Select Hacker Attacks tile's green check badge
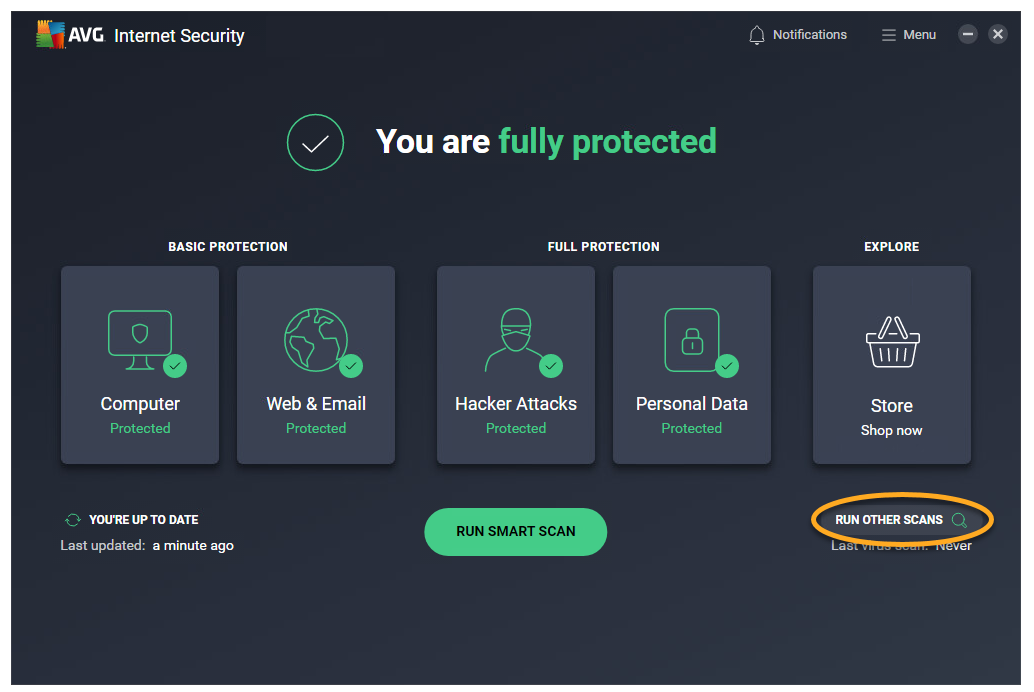Screen dimensions: 1034x692 [551, 366]
